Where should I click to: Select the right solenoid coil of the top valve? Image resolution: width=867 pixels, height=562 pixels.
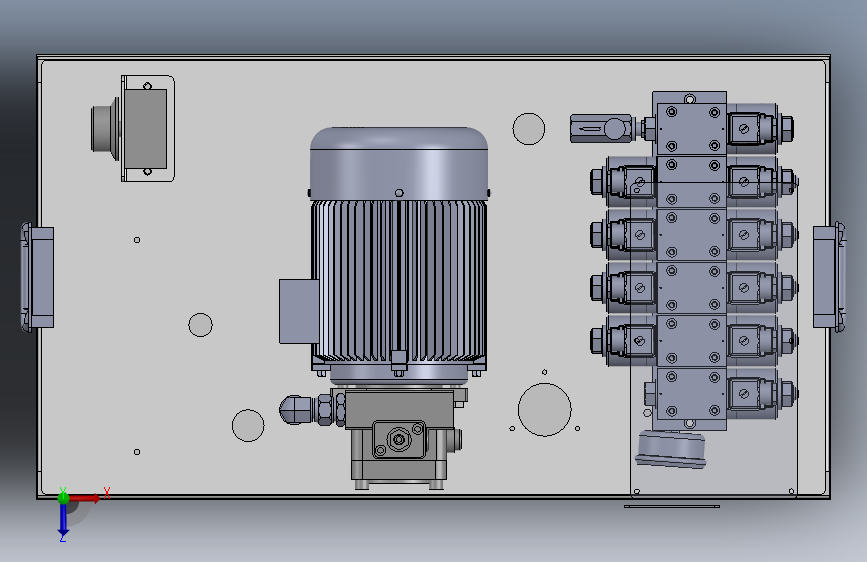tap(753, 128)
